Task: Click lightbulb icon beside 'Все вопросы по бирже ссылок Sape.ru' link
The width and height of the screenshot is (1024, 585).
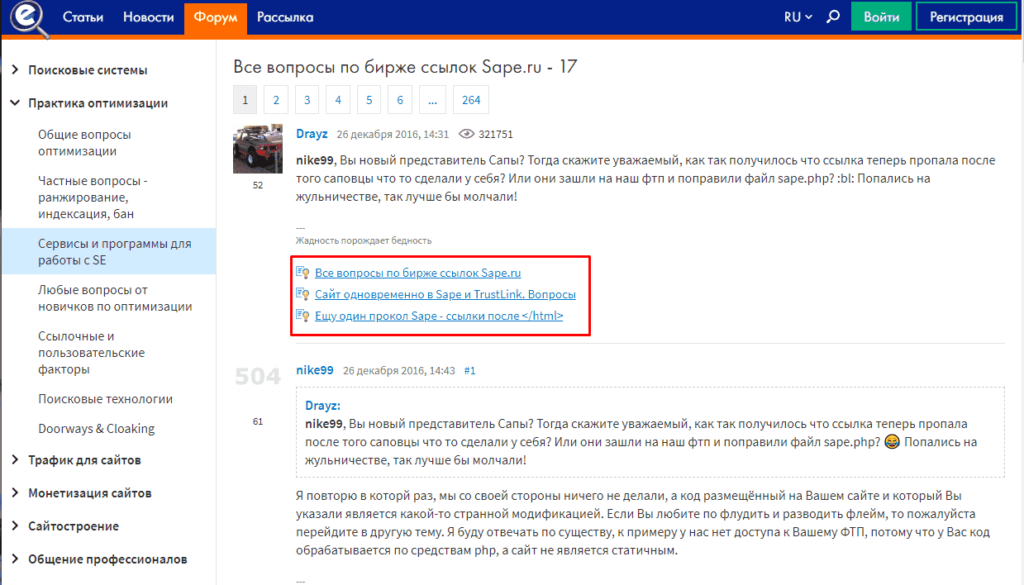Action: (302, 273)
